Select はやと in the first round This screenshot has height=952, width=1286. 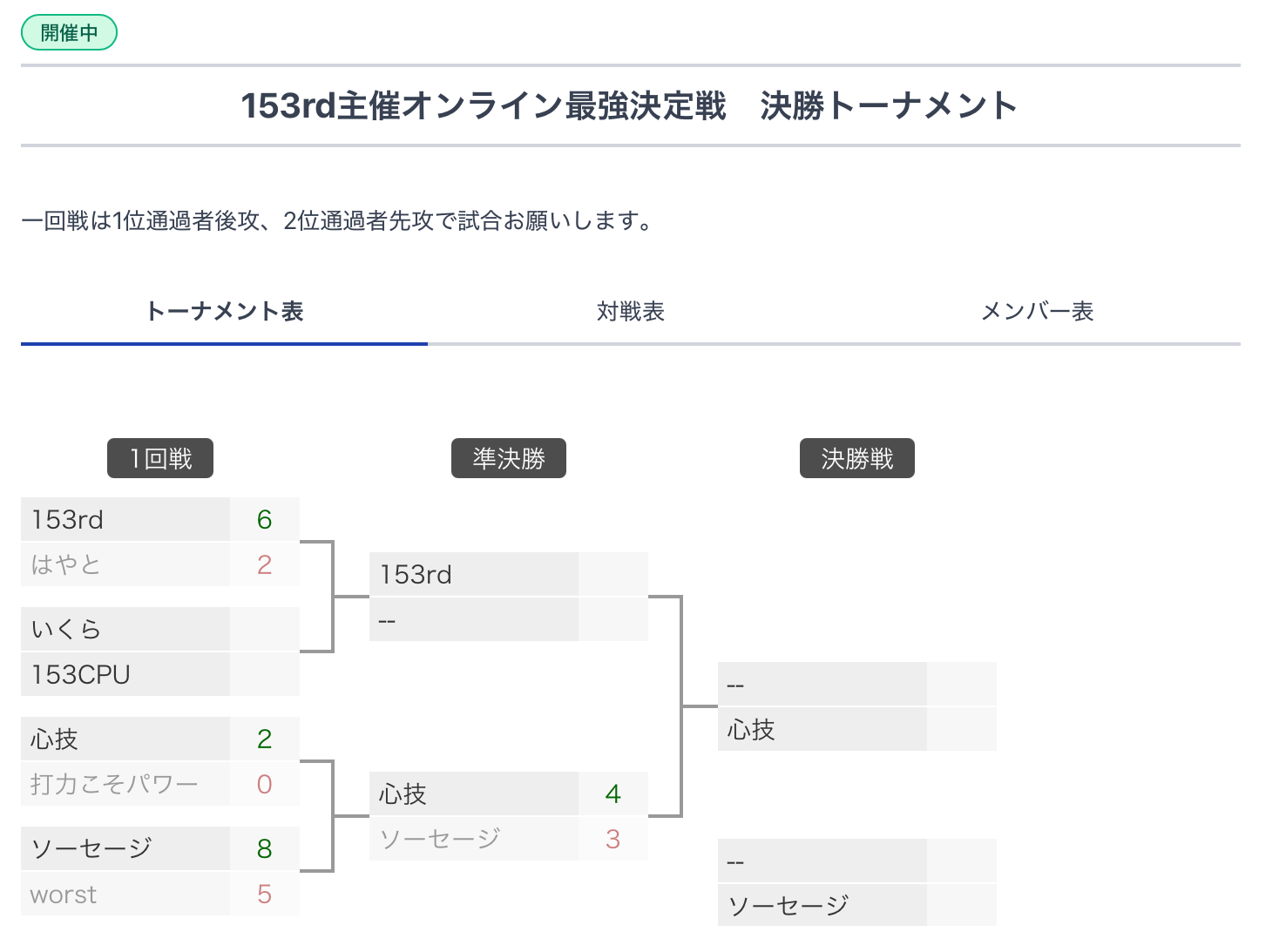click(x=125, y=564)
